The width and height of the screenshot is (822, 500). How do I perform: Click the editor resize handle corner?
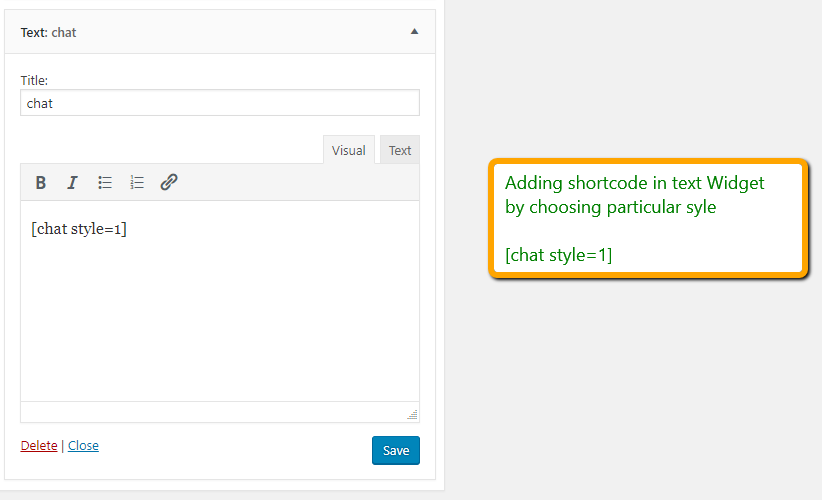(x=413, y=415)
